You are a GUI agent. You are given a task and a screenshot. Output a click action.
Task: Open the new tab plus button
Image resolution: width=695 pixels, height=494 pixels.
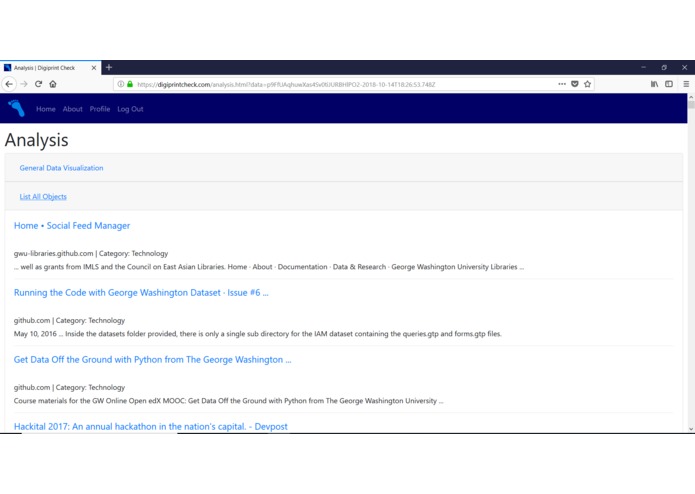coord(109,67)
